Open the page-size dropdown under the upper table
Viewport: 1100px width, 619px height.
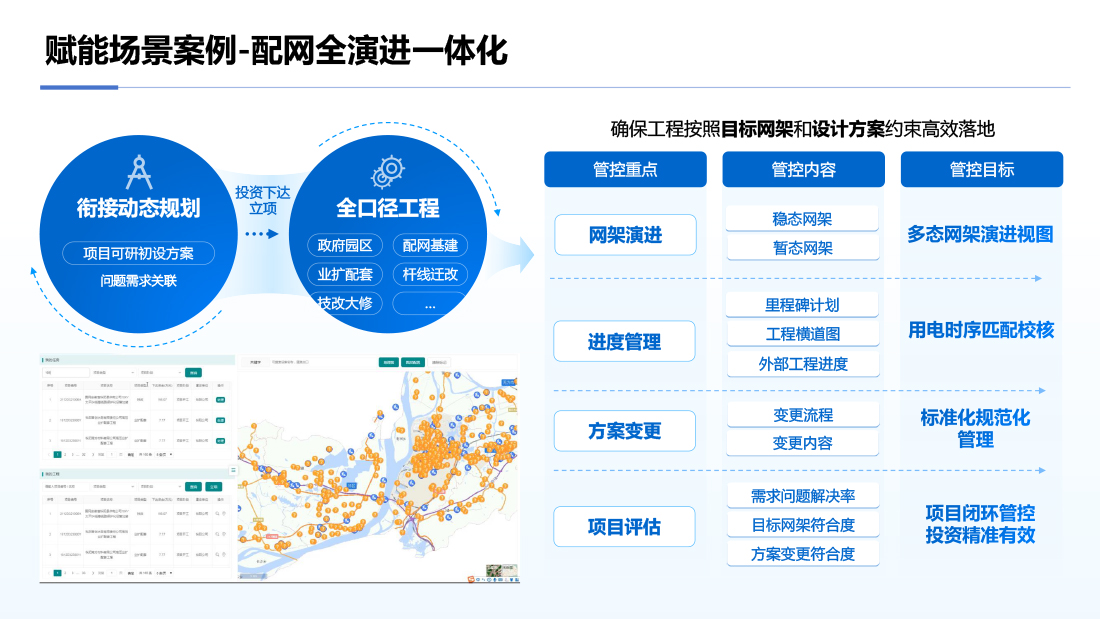point(162,454)
